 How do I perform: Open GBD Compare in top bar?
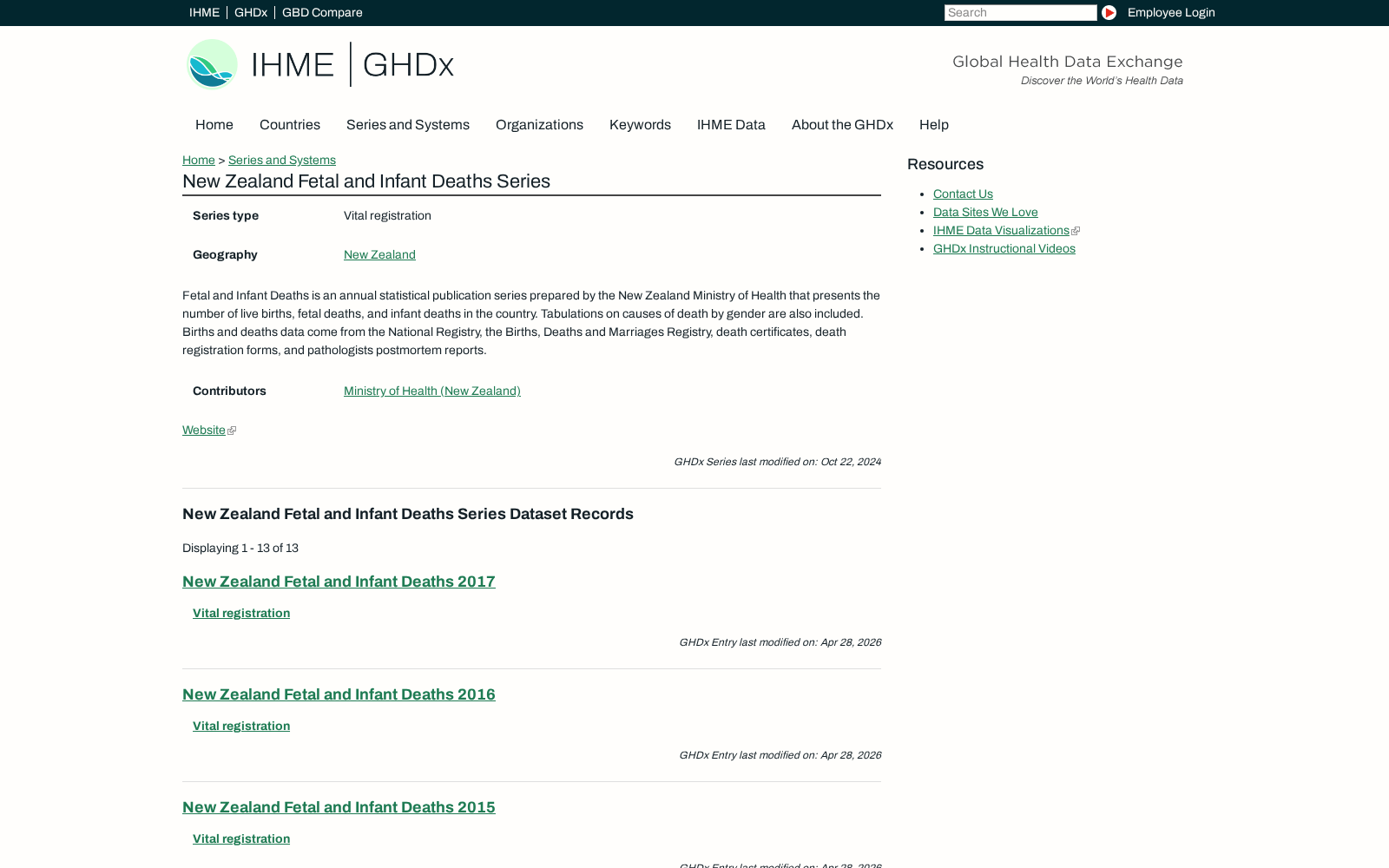tap(322, 12)
